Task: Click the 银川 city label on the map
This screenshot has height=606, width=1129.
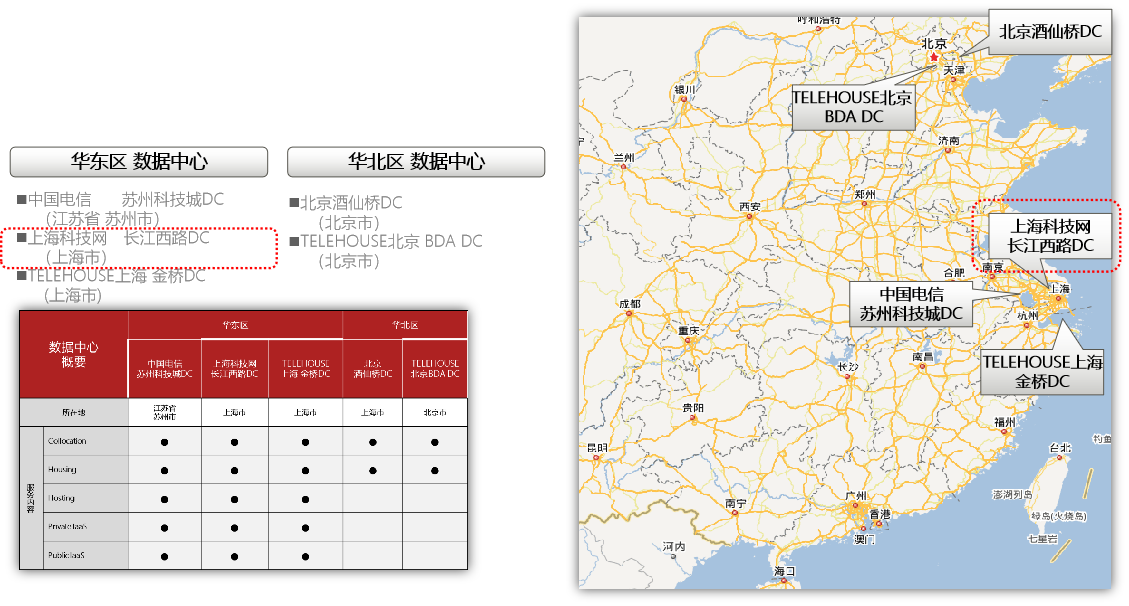Action: tap(685, 90)
